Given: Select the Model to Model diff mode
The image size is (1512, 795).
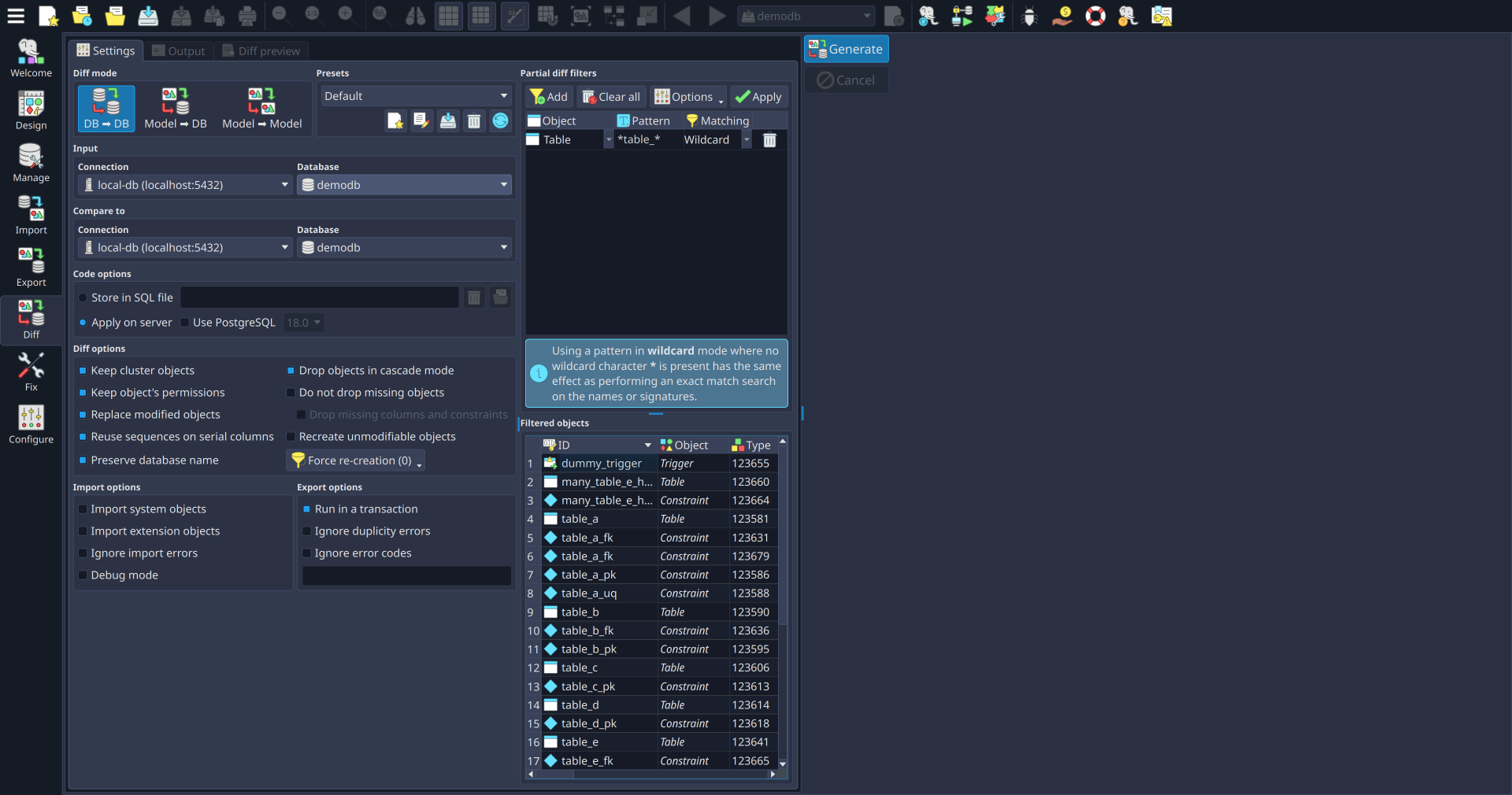Looking at the screenshot, I should (x=262, y=108).
